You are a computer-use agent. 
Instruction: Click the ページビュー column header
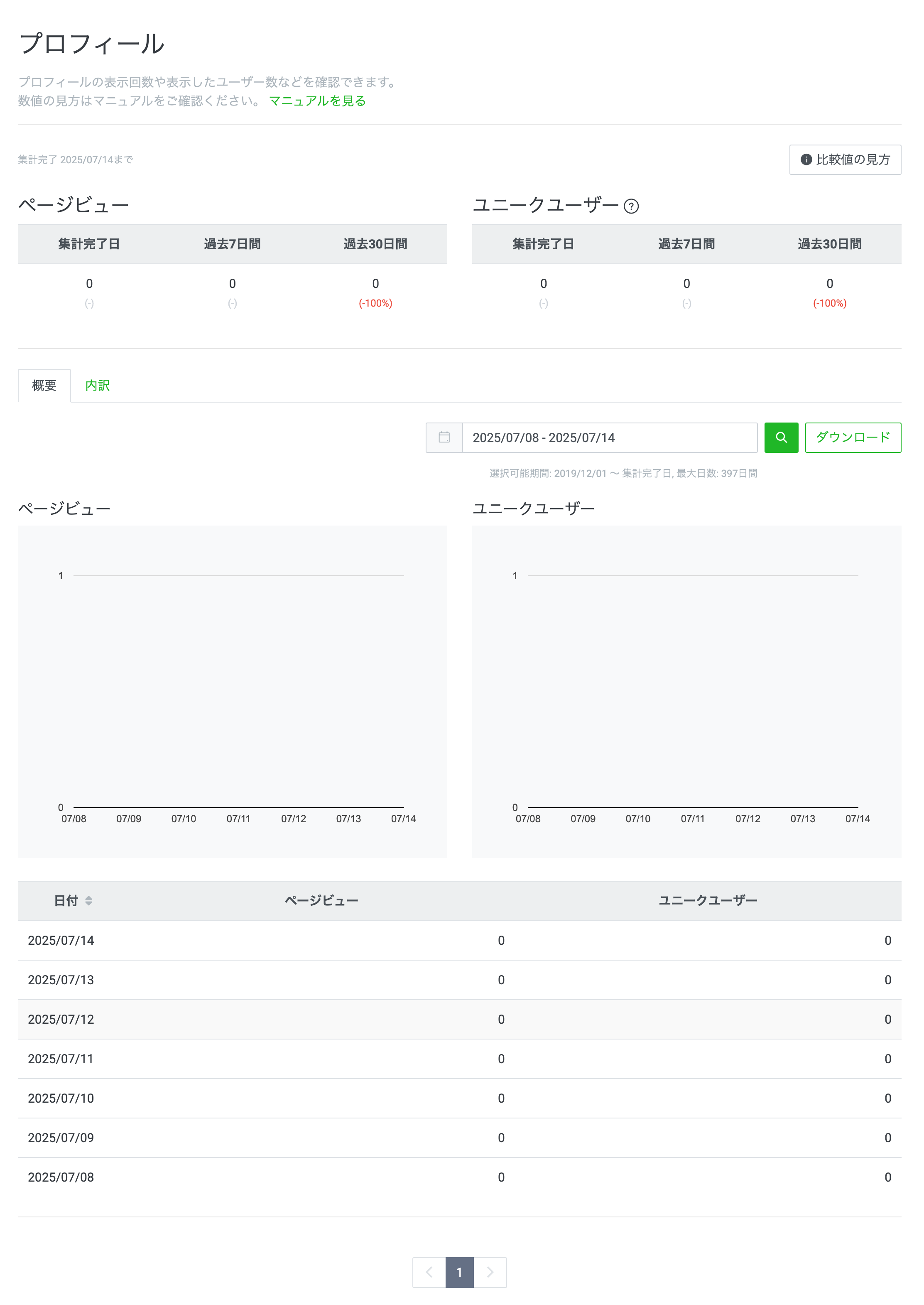point(321,900)
